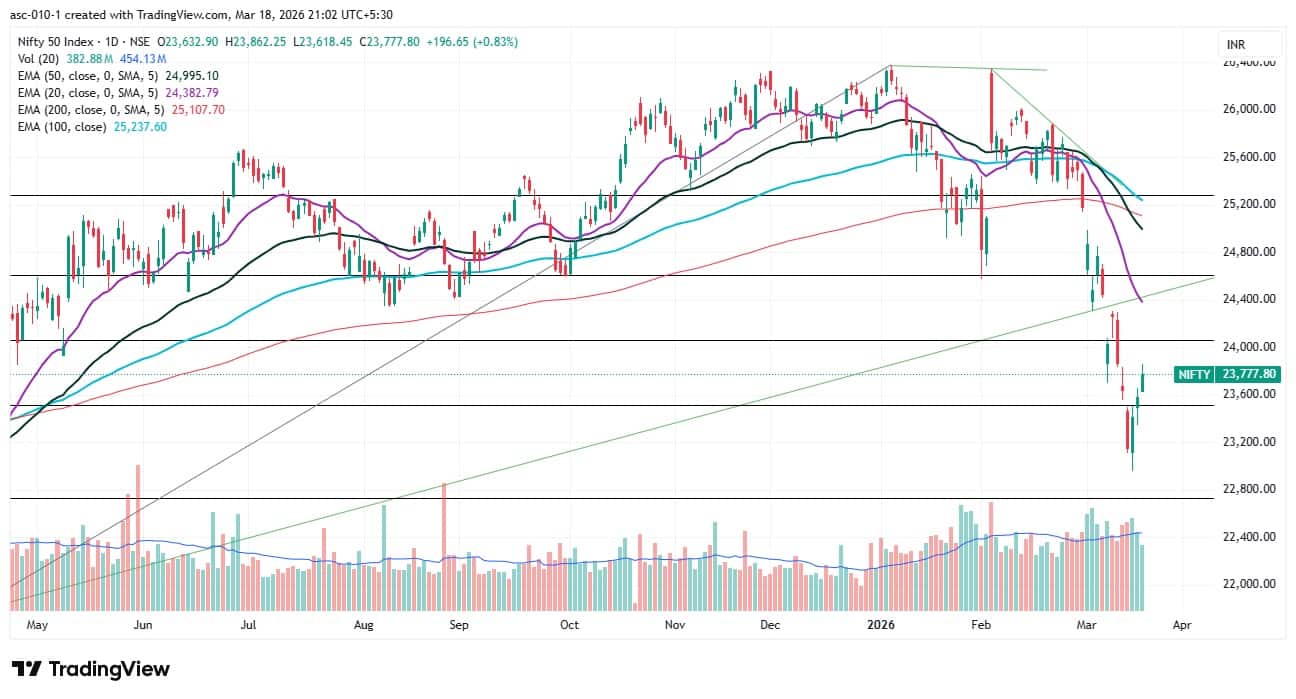This screenshot has width=1296, height=699.
Task: Click the Feb label on time axis
Action: point(982,624)
